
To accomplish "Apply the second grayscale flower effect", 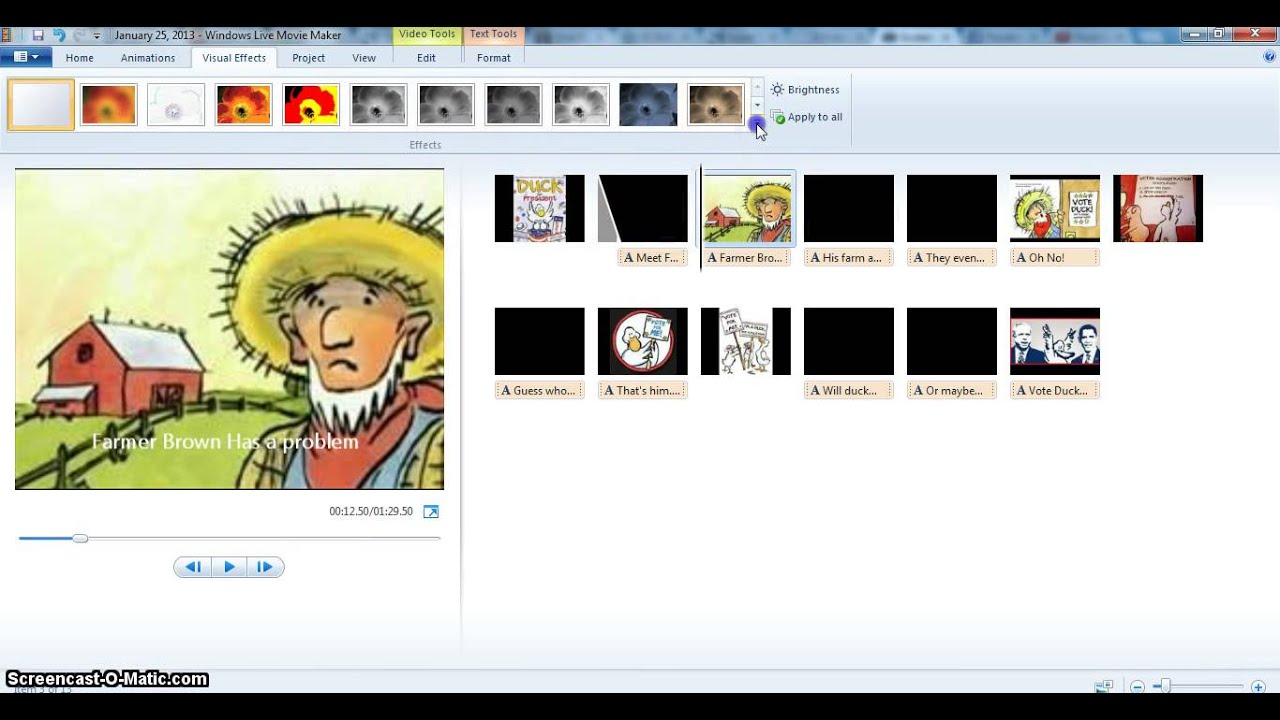I will click(446, 105).
